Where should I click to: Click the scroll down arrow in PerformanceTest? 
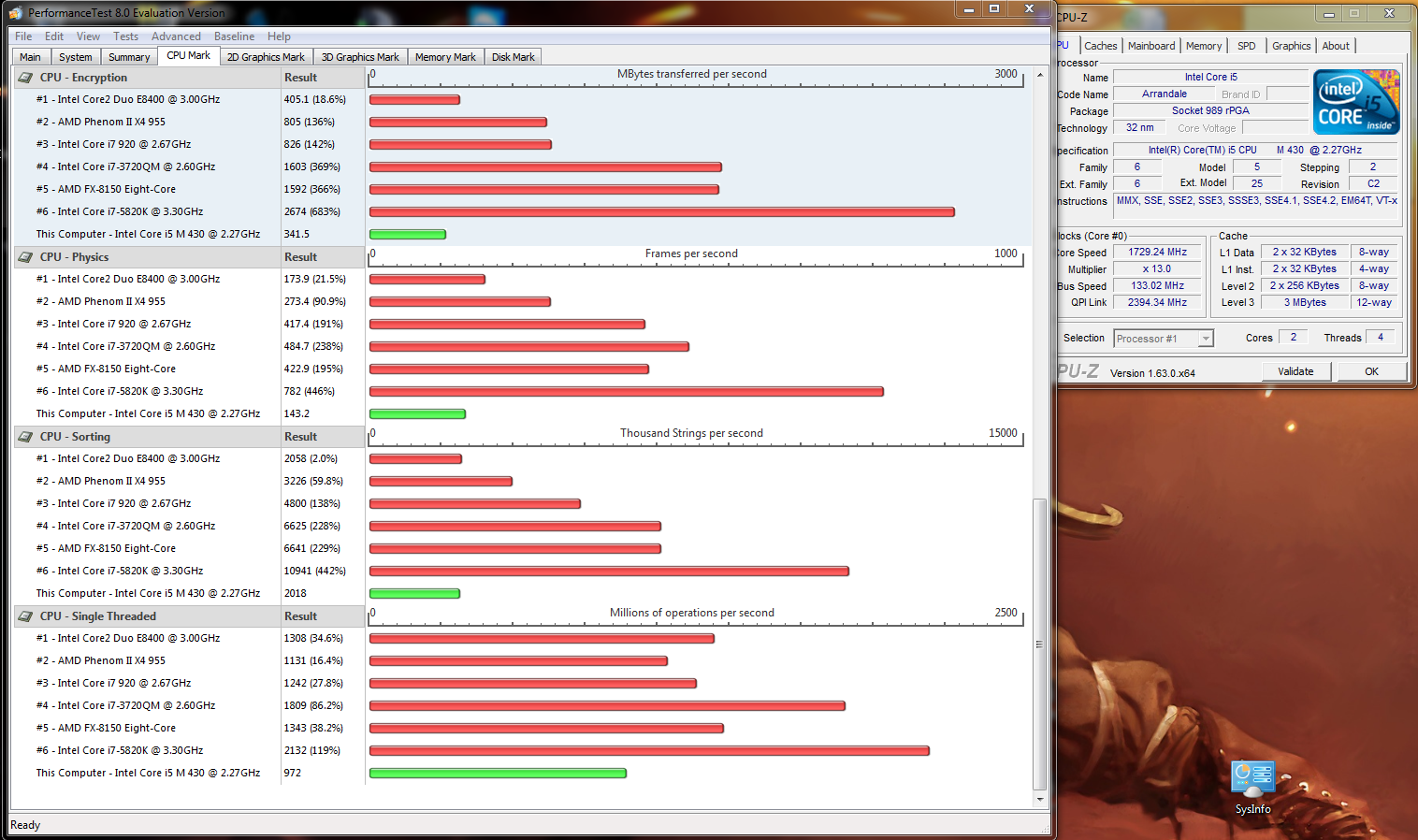tap(1039, 800)
